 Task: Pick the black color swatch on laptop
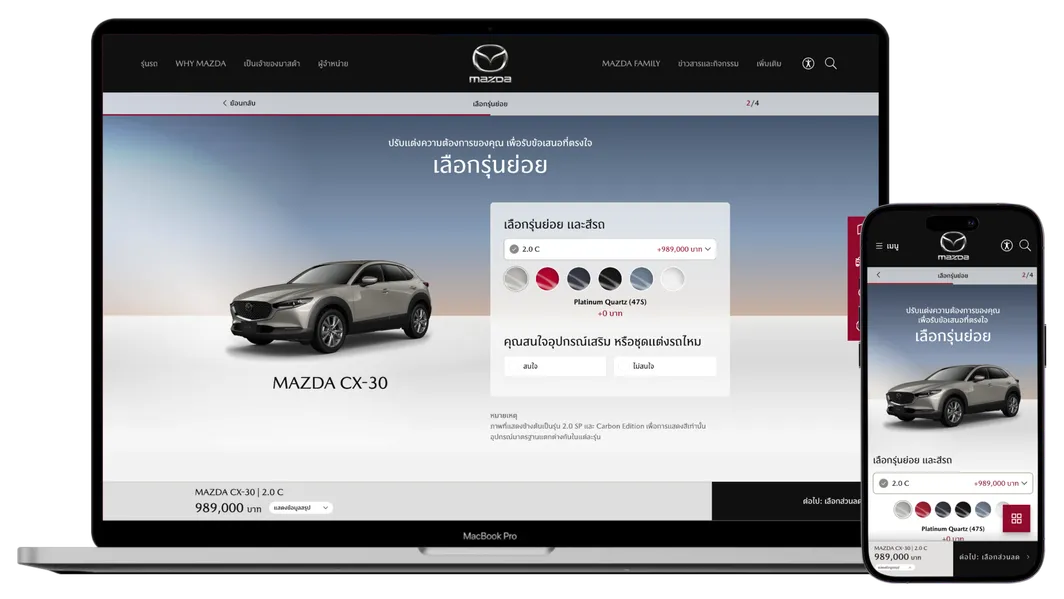[x=609, y=279]
